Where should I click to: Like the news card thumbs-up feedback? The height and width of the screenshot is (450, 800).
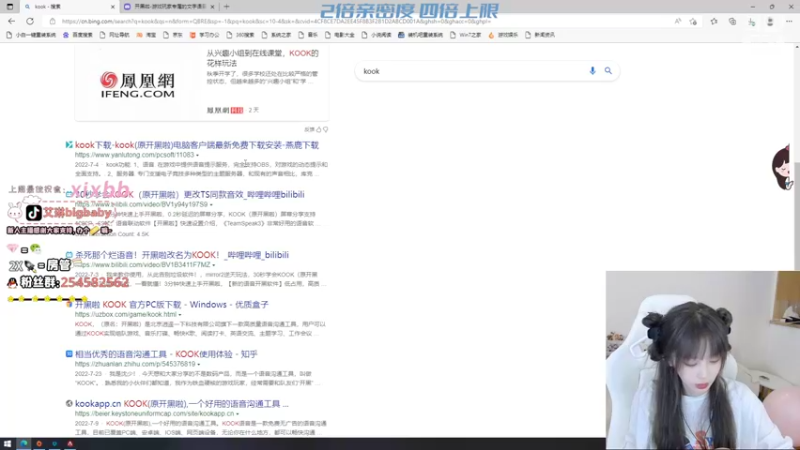(319, 130)
